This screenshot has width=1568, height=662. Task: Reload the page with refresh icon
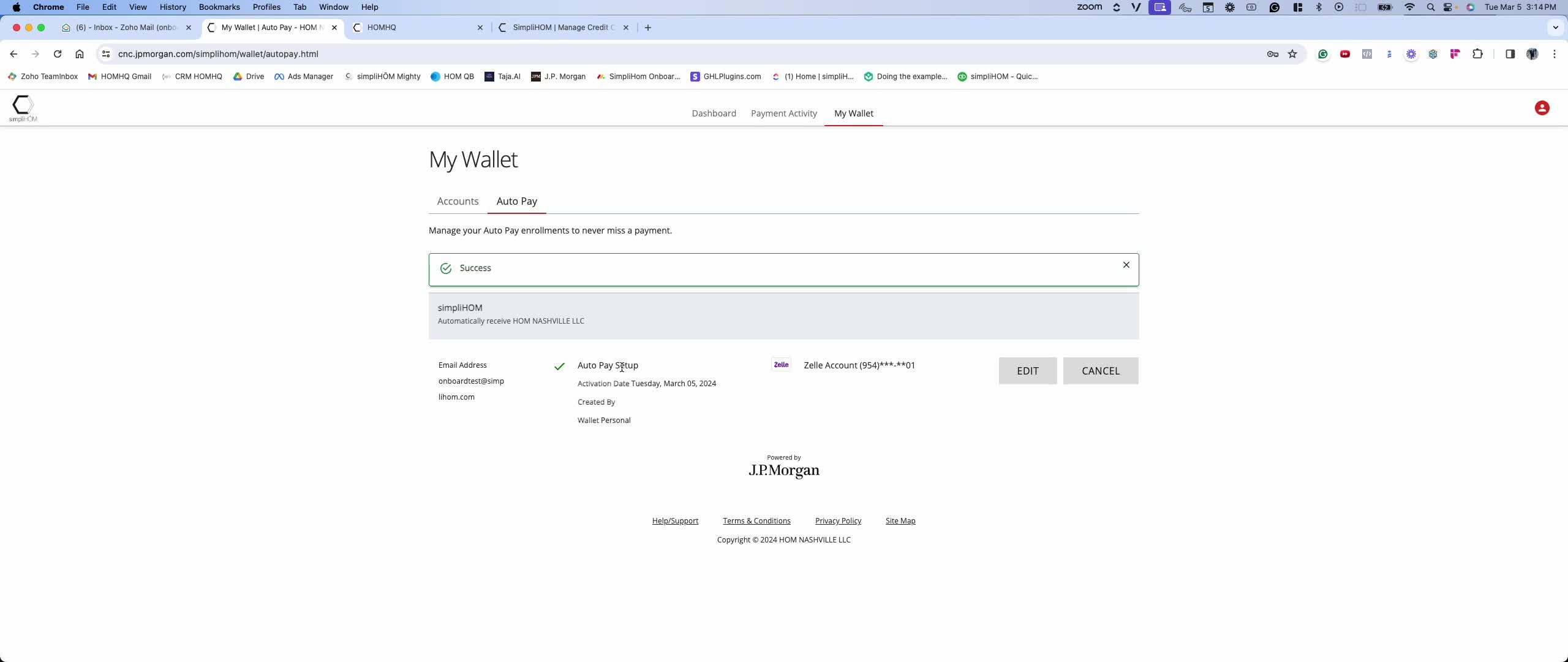pos(58,54)
